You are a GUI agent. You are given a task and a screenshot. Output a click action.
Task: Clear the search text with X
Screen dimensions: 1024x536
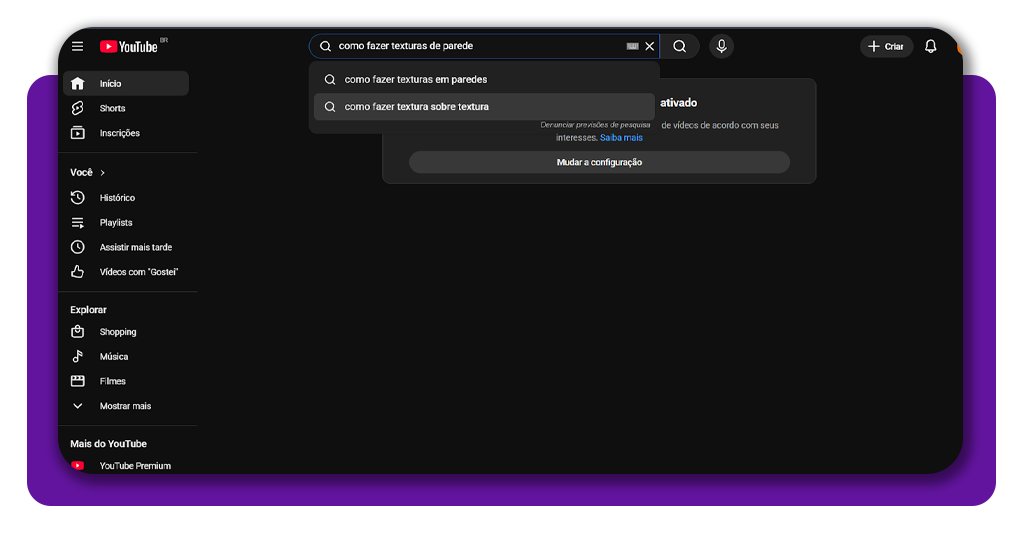pos(650,46)
